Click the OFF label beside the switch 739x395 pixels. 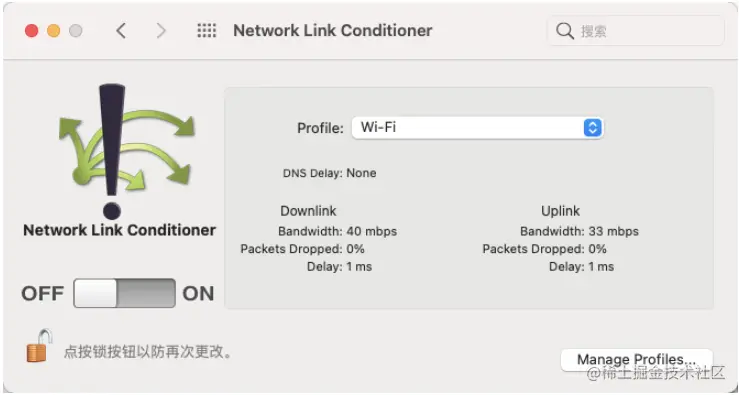click(x=42, y=294)
